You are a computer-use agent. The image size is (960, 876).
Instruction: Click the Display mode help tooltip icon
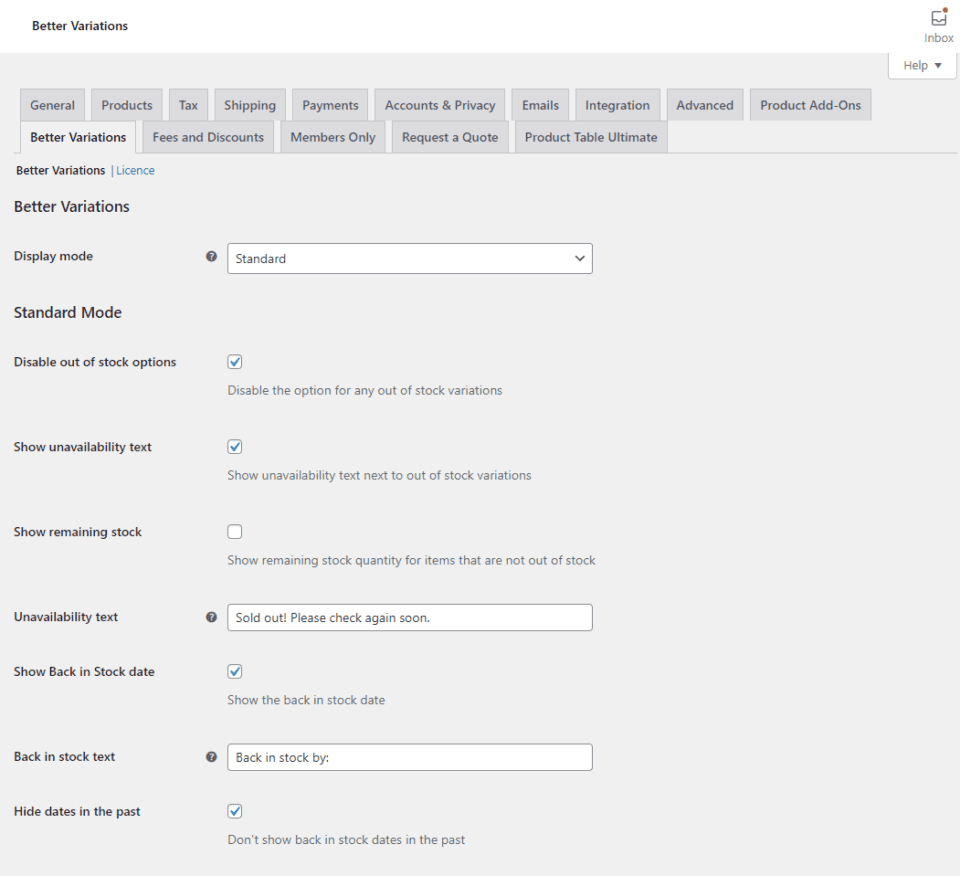[212, 256]
